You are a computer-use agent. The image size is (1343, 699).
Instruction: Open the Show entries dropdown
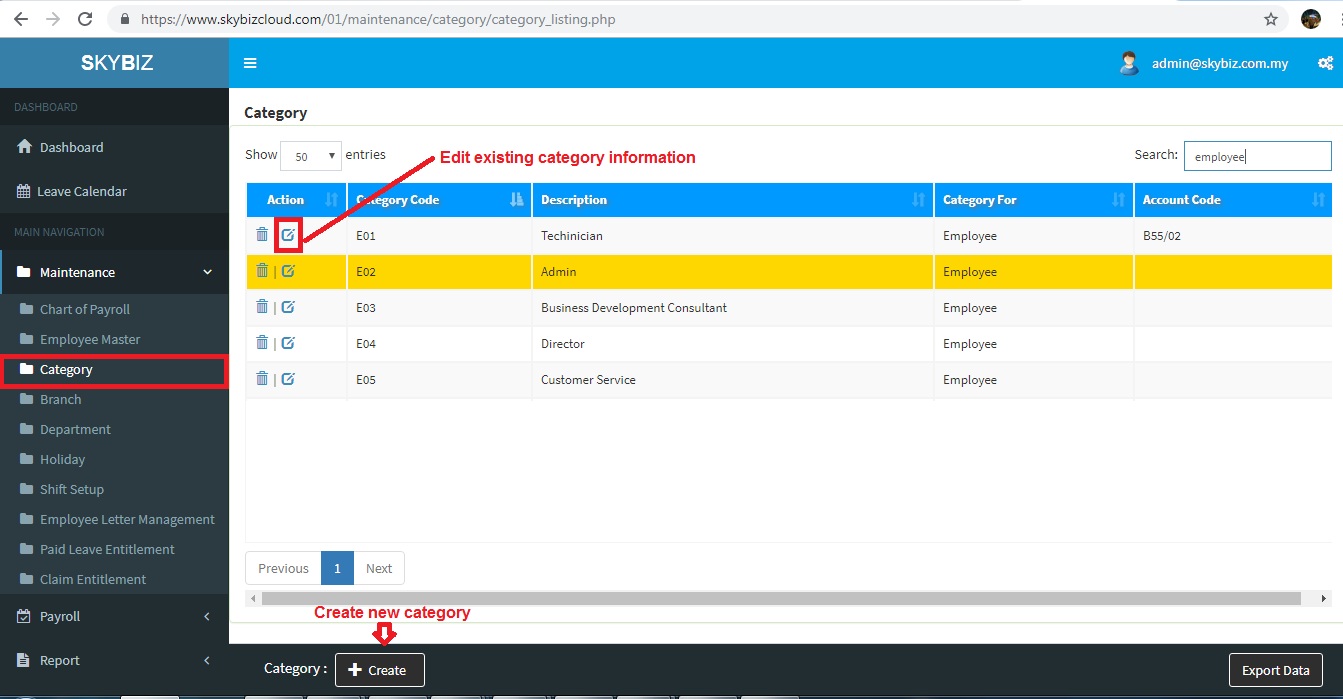point(311,156)
